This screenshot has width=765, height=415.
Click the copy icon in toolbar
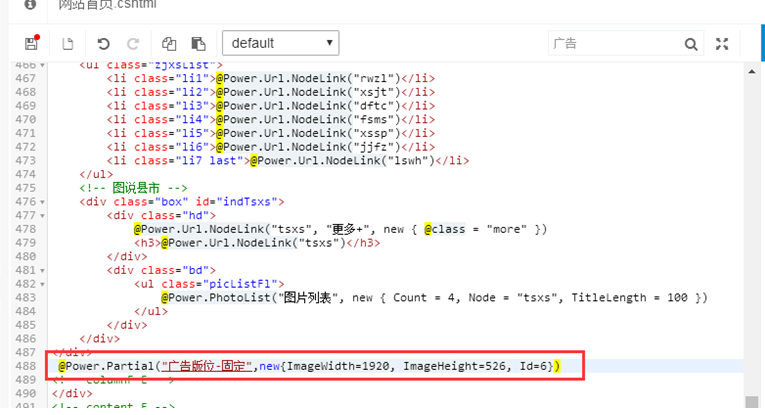[169, 44]
